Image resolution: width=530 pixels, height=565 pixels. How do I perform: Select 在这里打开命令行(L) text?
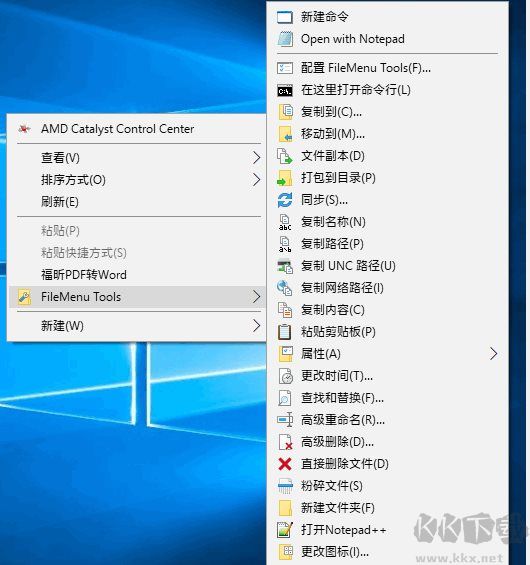point(356,90)
